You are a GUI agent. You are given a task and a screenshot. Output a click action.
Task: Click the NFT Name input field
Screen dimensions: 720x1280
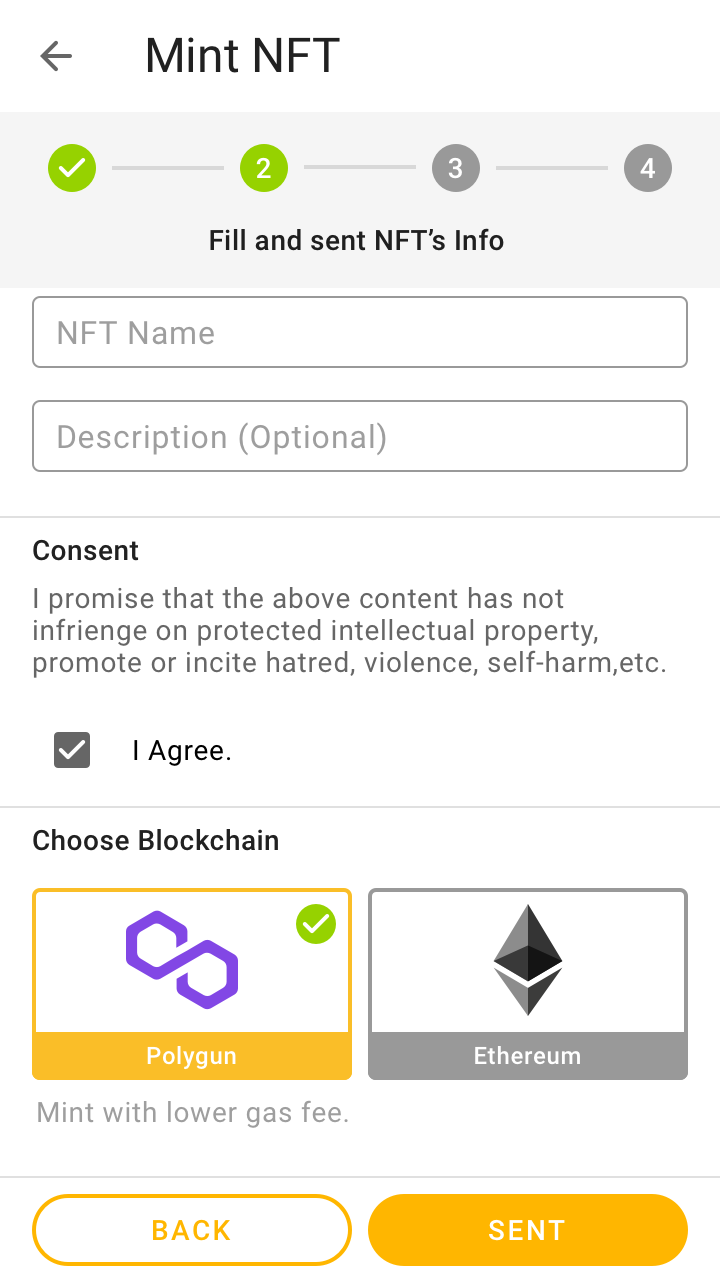point(360,332)
